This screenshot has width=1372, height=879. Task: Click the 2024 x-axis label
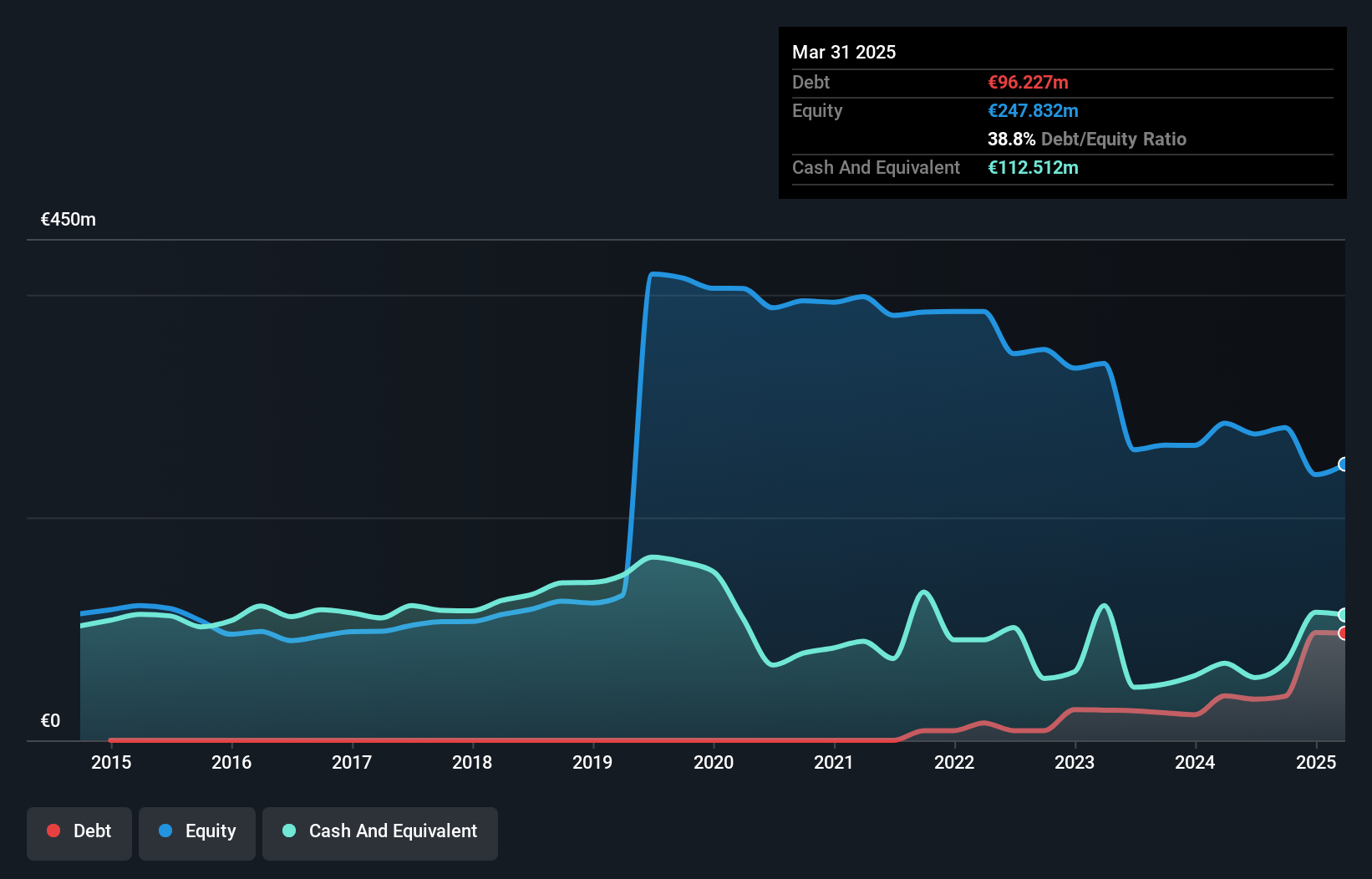(1195, 762)
